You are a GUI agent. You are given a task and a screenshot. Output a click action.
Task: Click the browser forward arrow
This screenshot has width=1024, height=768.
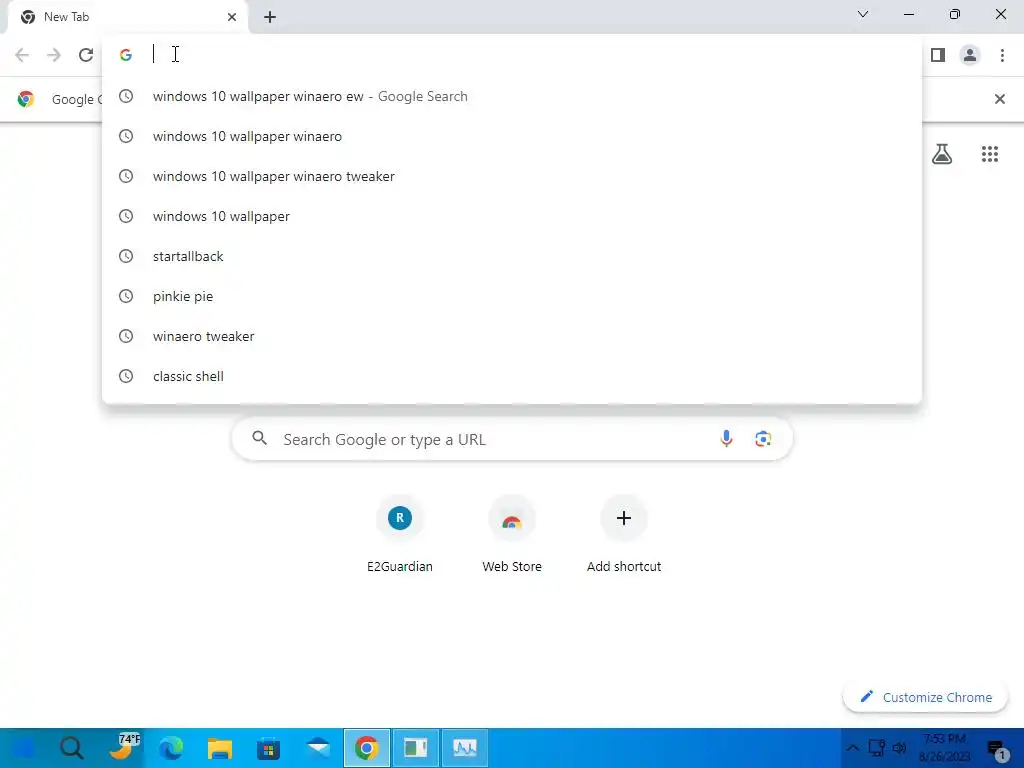[x=54, y=55]
